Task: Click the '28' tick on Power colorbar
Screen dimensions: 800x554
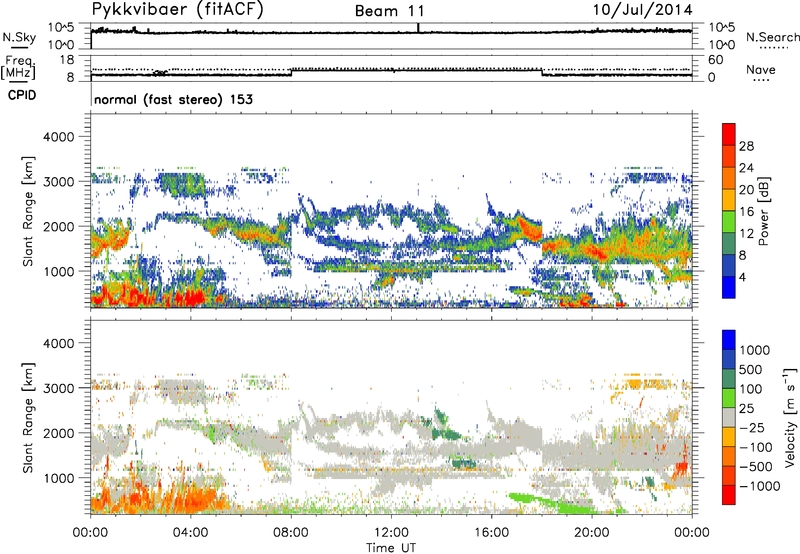Action: (746, 146)
